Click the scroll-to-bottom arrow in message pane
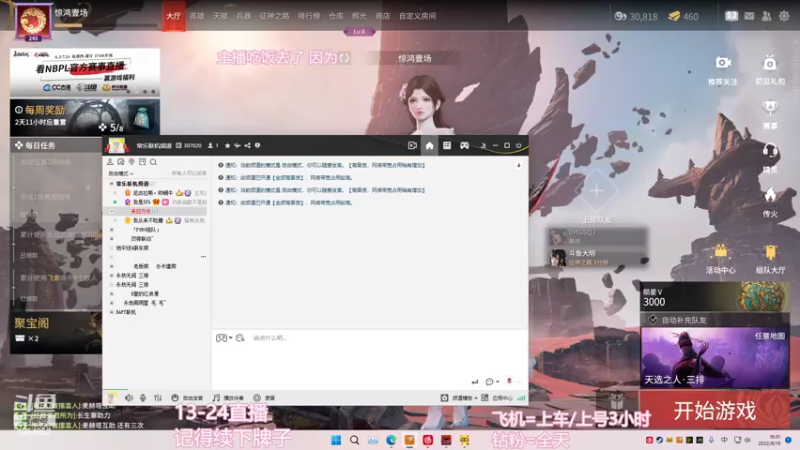Image resolution: width=800 pixels, height=450 pixels. click(x=519, y=165)
